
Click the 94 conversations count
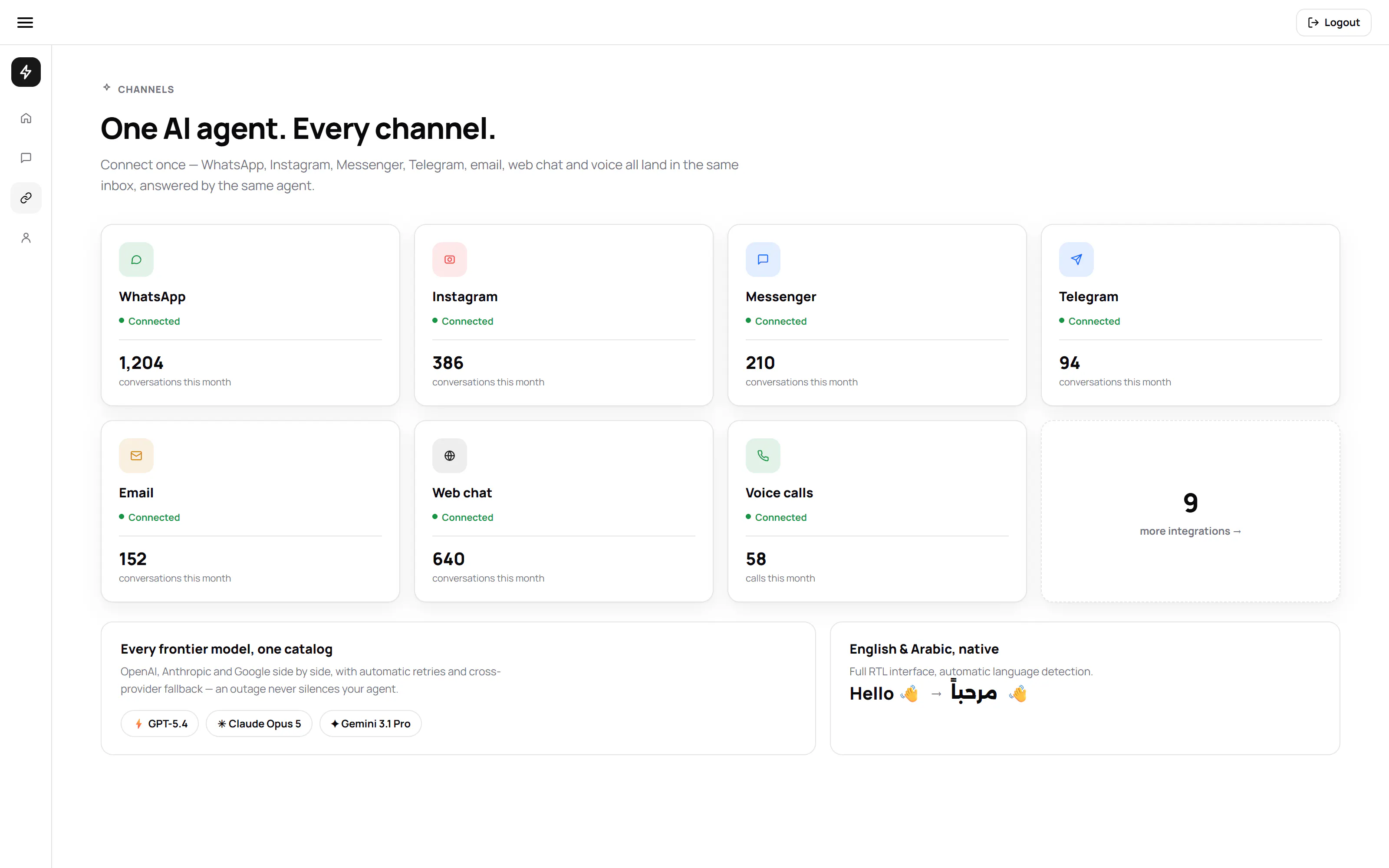[1069, 363]
